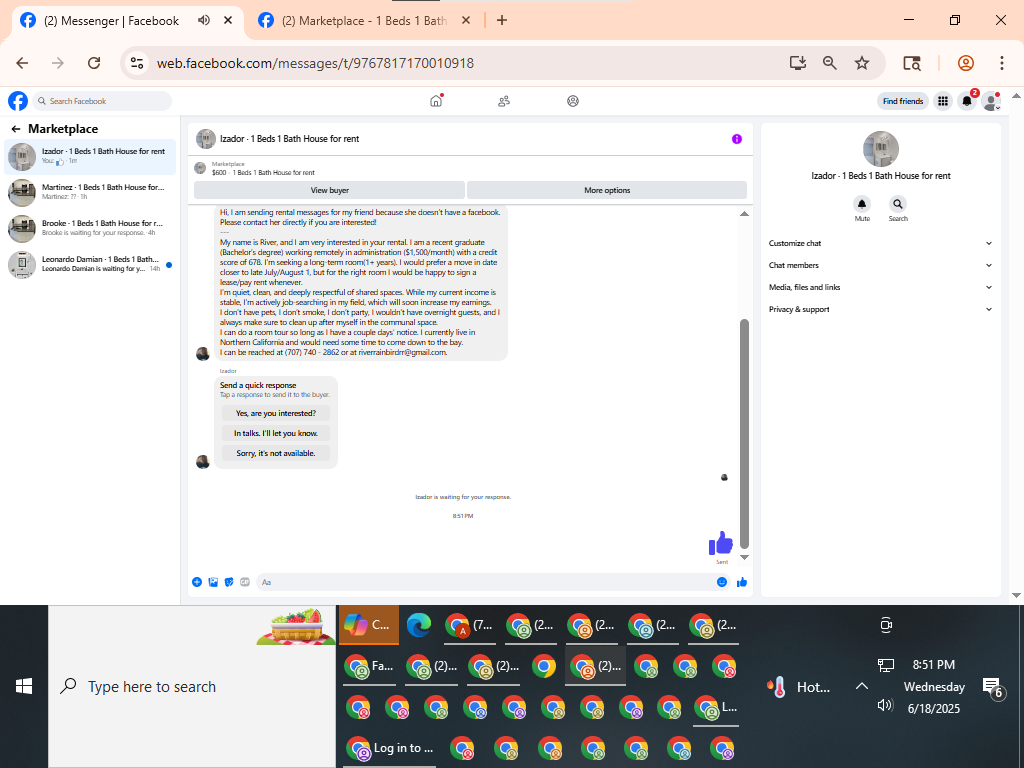Open the Friends icon in top navigation
Image resolution: width=1024 pixels, height=768 pixels.
[504, 101]
